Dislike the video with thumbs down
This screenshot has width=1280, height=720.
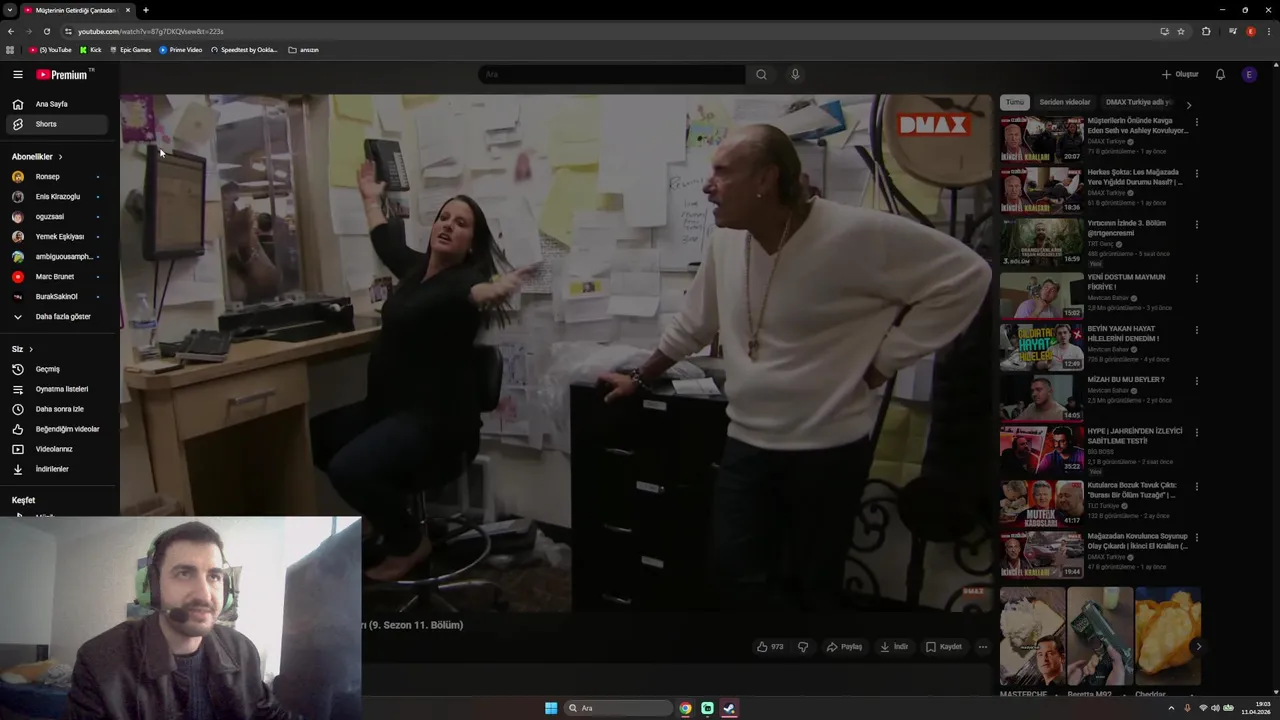coord(802,647)
